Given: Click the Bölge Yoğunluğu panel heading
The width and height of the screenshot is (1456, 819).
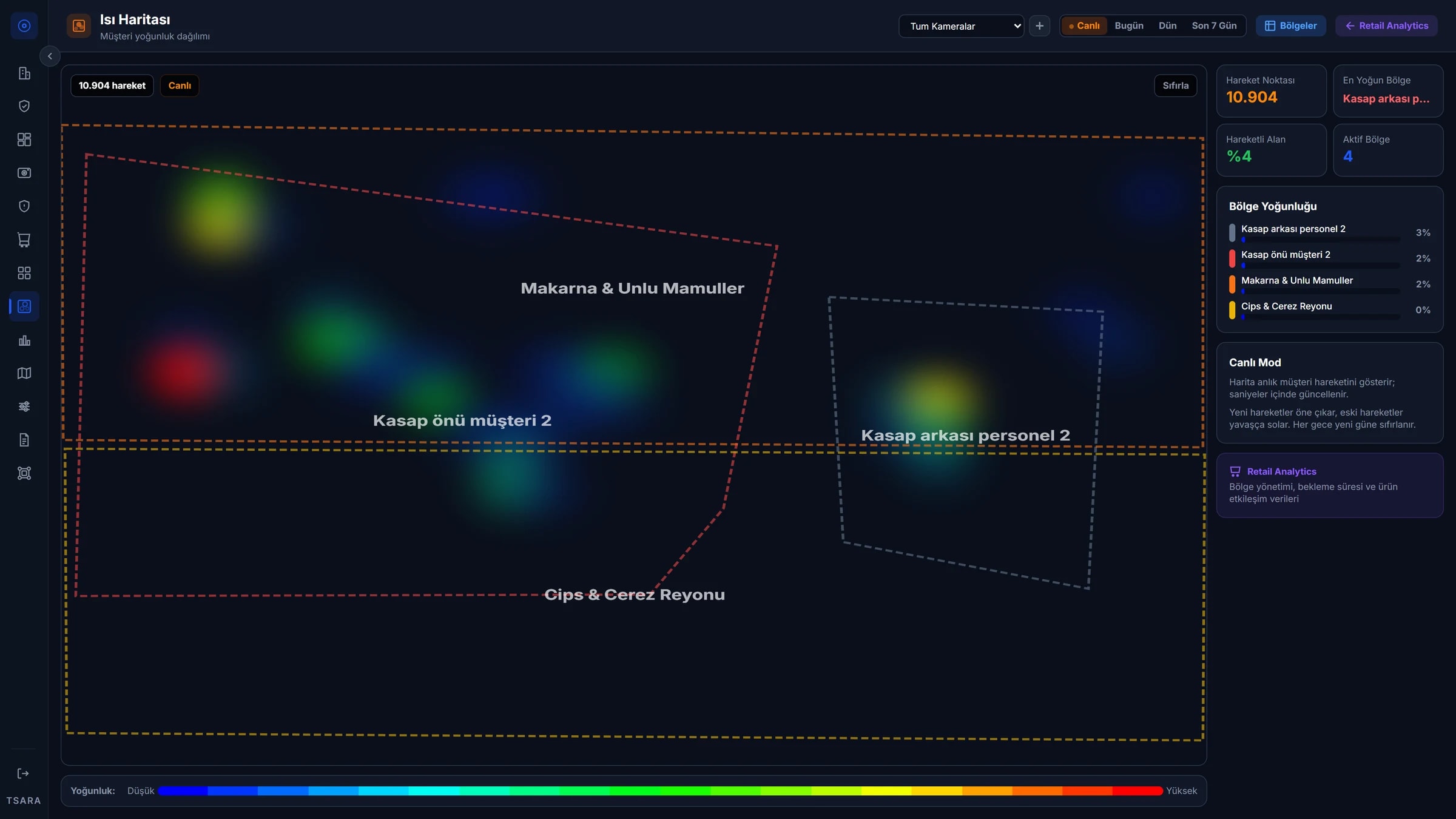Looking at the screenshot, I should (x=1273, y=206).
